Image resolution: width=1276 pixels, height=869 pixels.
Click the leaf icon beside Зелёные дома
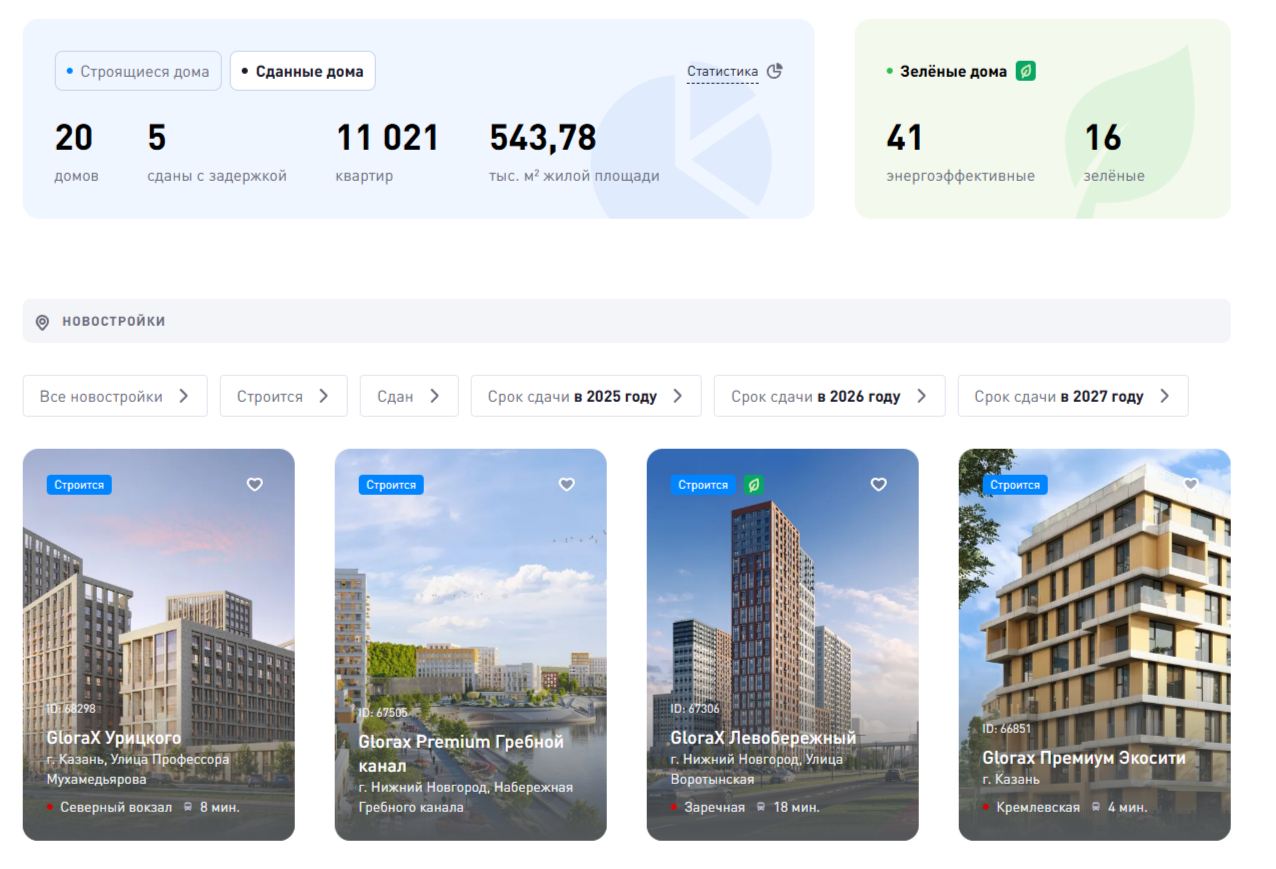pos(1024,71)
